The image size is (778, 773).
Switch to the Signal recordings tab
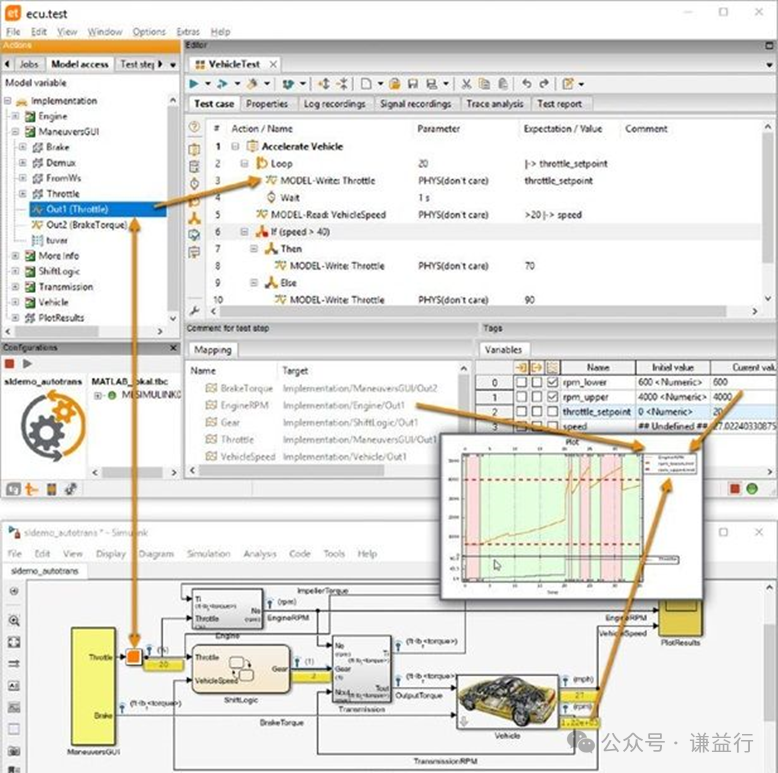tap(415, 104)
